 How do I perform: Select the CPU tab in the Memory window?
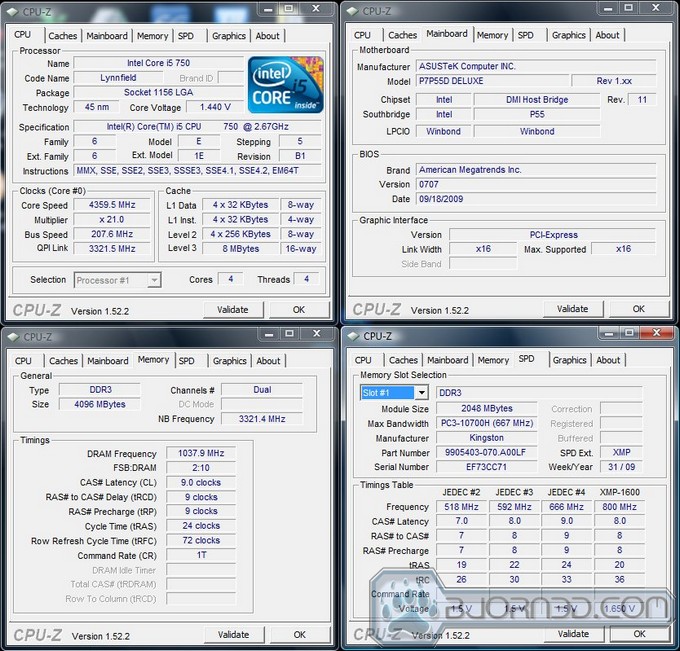tap(23, 361)
